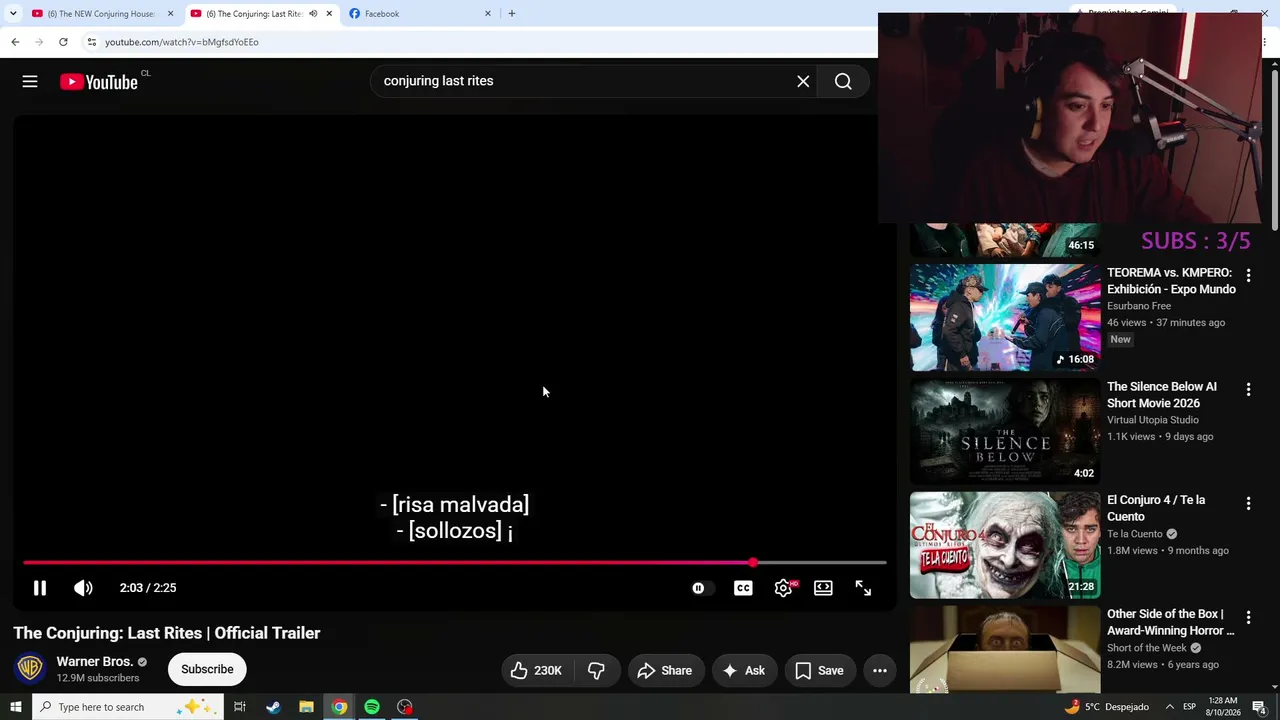Change the ESP input language
The image size is (1280, 720).
pos(1189,707)
